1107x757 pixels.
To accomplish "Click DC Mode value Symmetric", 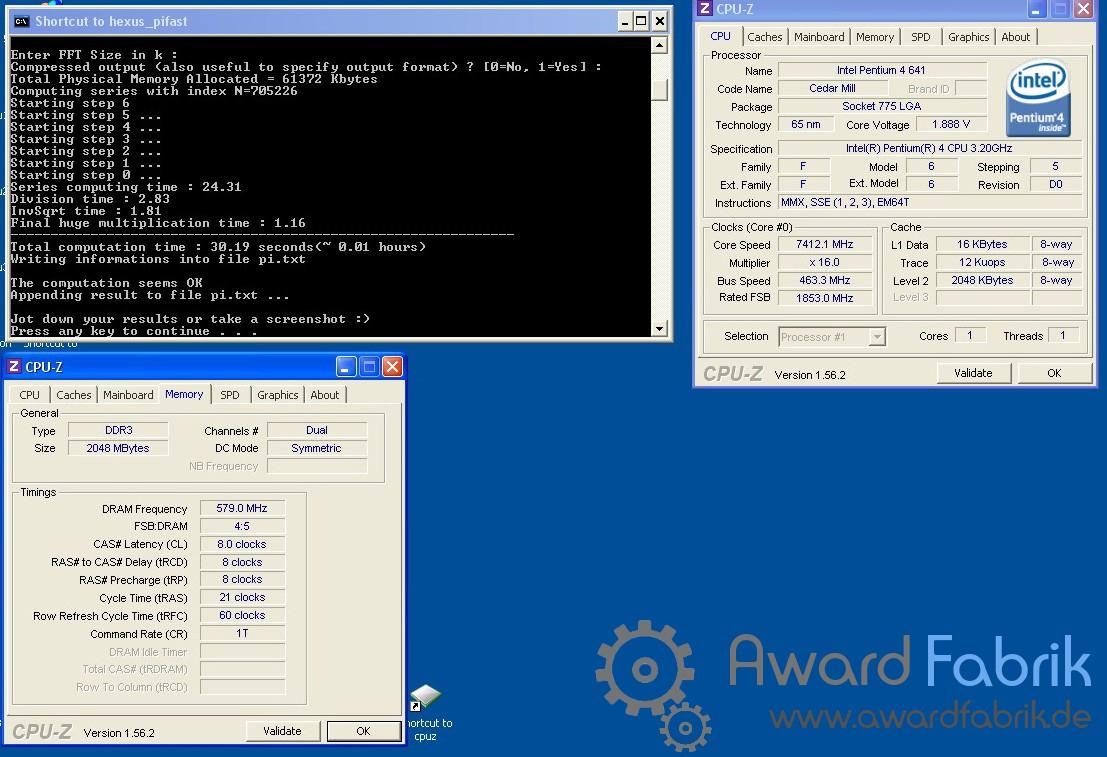I will [317, 448].
